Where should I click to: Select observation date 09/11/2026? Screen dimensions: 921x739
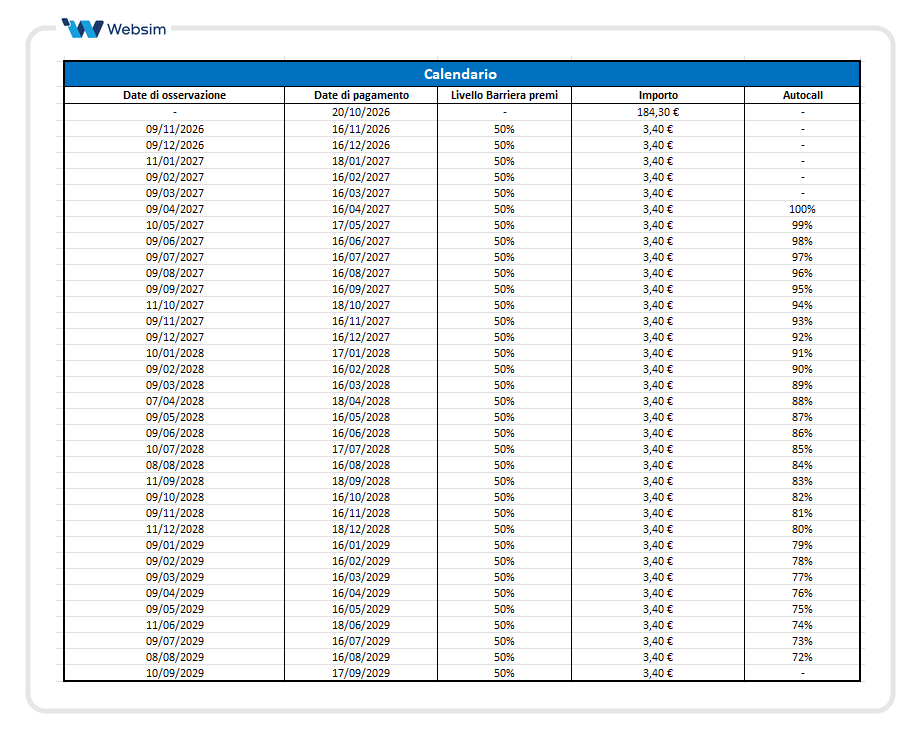(174, 129)
